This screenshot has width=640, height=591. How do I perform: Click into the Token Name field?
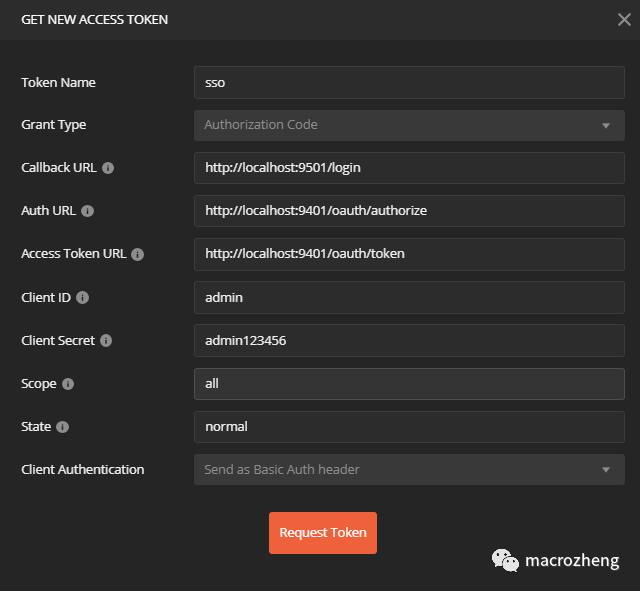[408, 82]
